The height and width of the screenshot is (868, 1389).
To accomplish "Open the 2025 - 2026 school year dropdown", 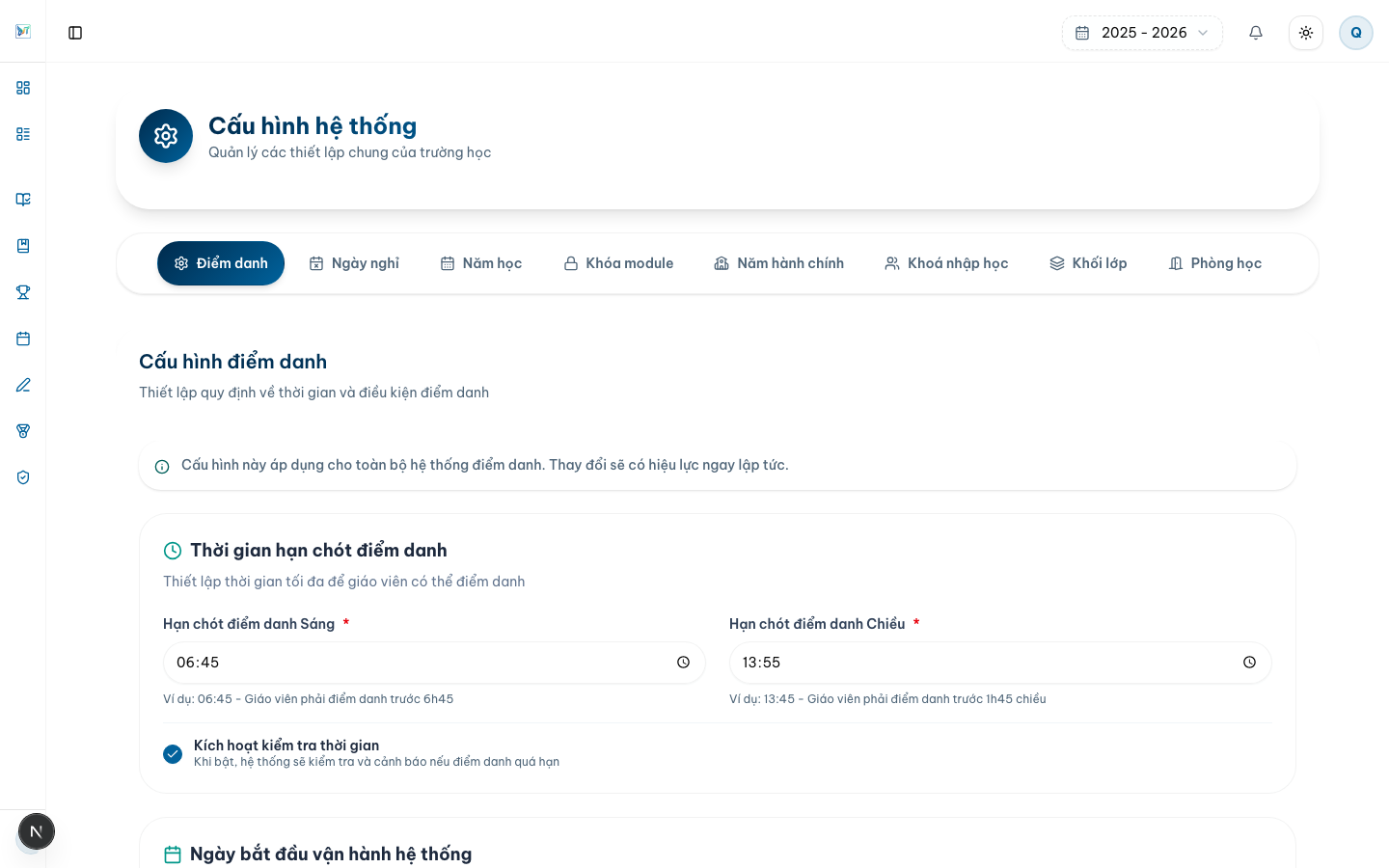I will (1142, 33).
